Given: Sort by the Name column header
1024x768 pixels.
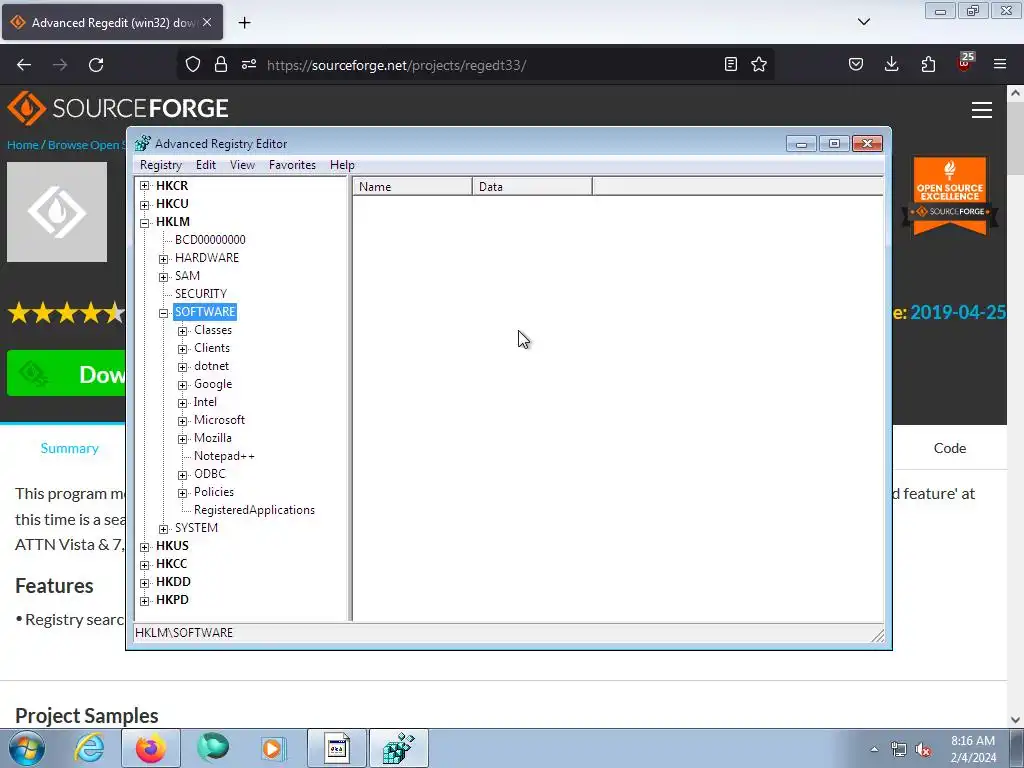Looking at the screenshot, I should (412, 187).
